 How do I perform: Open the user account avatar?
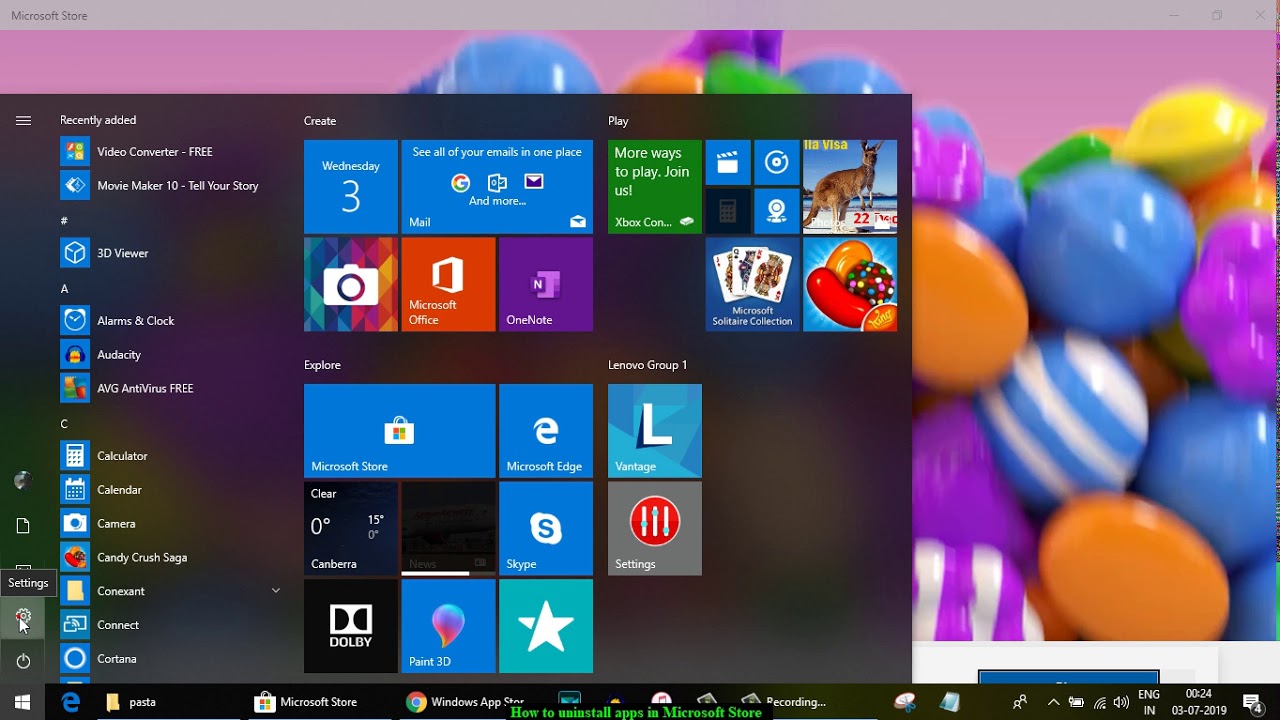(23, 481)
